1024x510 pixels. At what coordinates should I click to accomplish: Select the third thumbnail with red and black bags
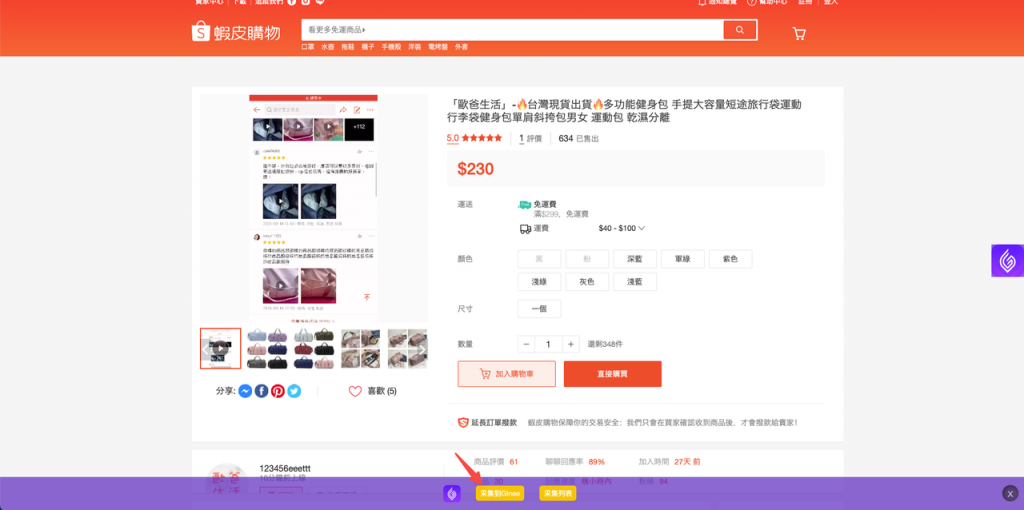coord(314,349)
